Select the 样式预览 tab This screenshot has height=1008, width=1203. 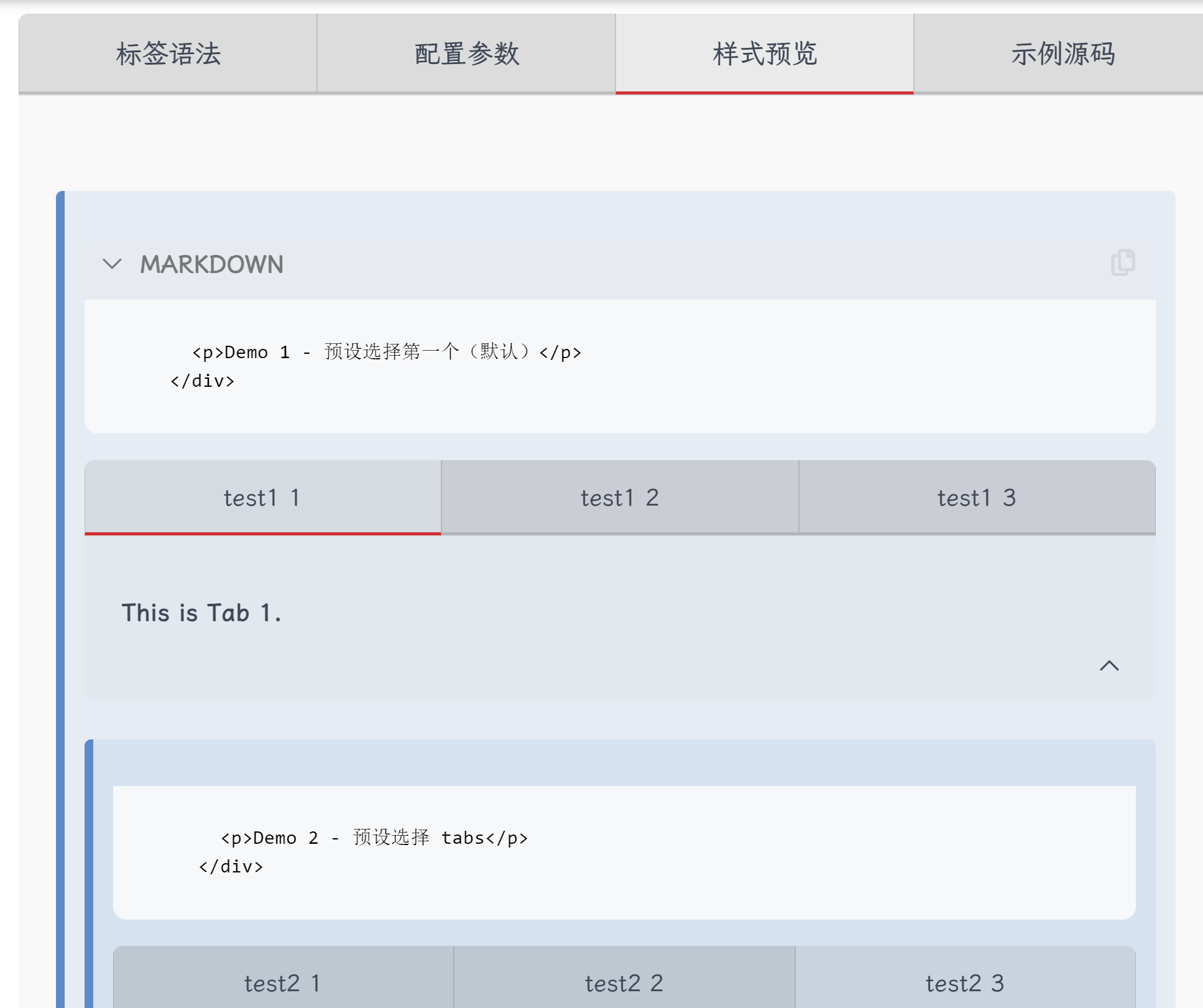click(765, 53)
